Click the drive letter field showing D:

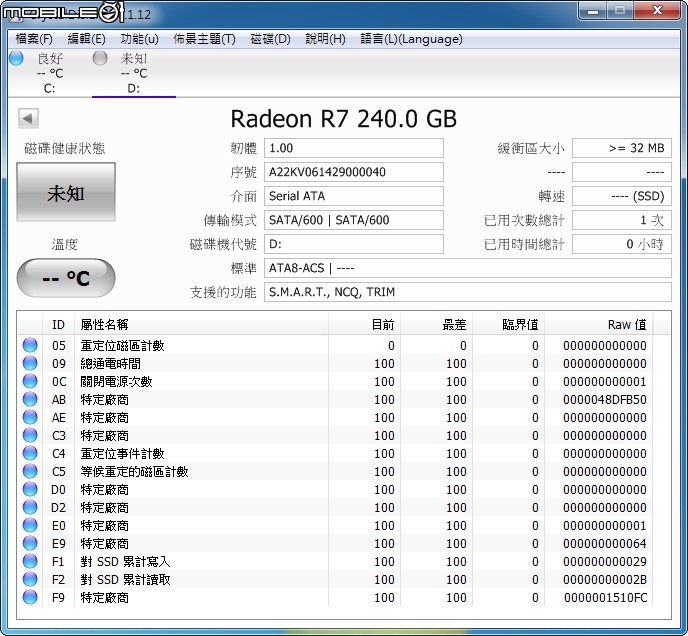[x=354, y=244]
